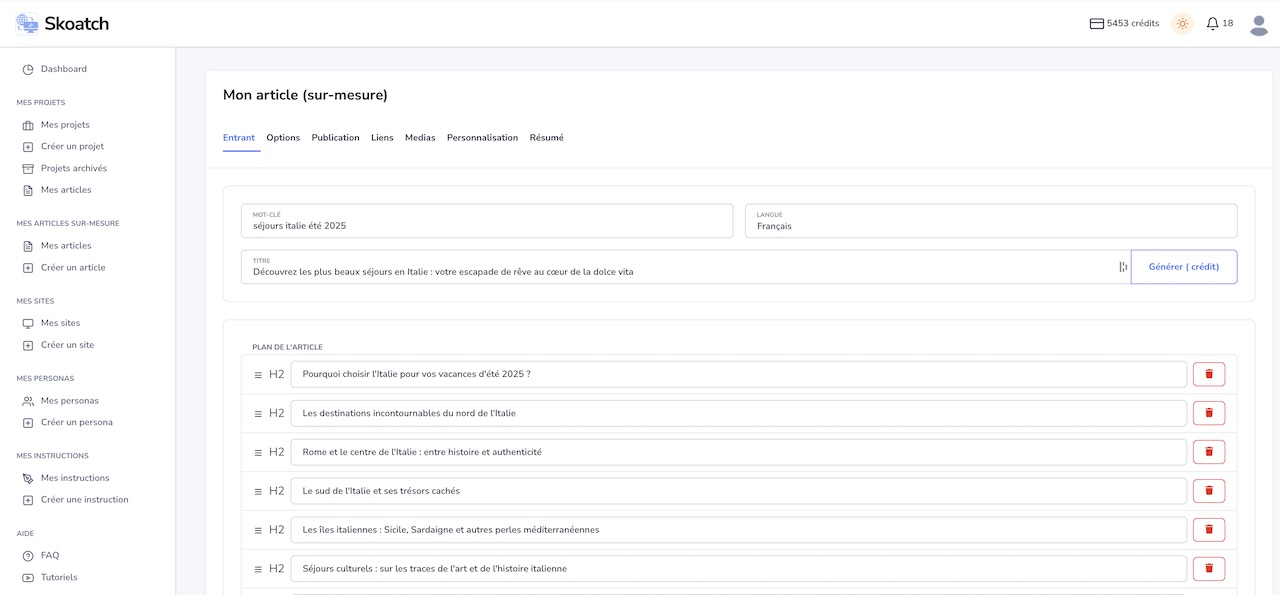
Task: Edit the 'destinations incontournables du nord' heading field
Action: click(x=738, y=413)
